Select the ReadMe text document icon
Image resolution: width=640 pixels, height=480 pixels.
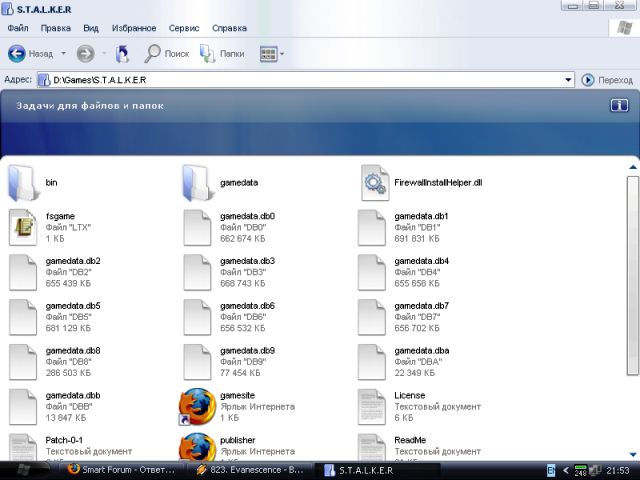tap(371, 448)
